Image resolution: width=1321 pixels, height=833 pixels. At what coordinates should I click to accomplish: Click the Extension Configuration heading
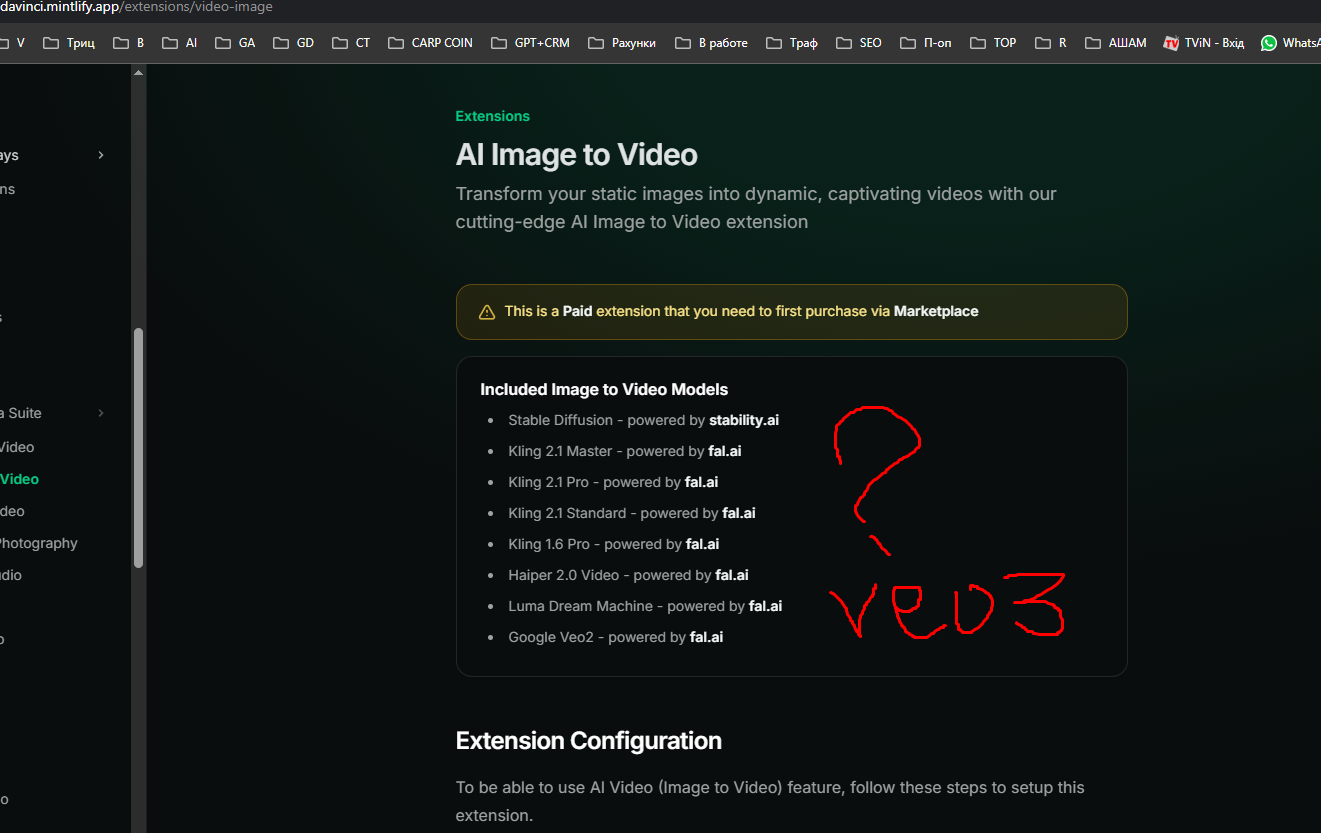tap(588, 741)
